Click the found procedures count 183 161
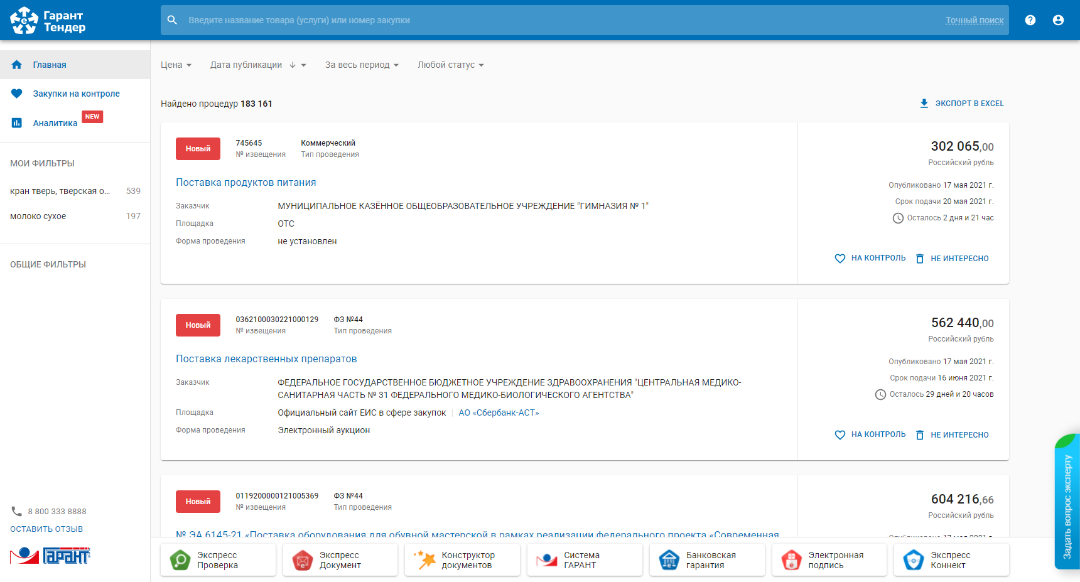This screenshot has width=1080, height=582. tap(256, 104)
